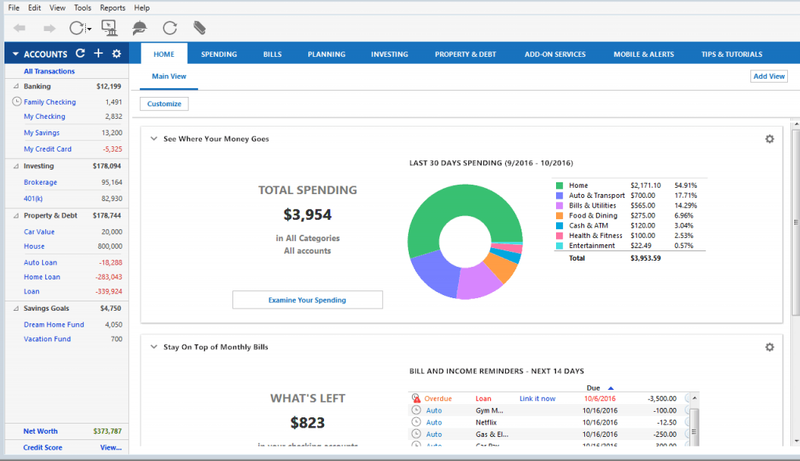The height and width of the screenshot is (461, 800).
Task: Open the Home Loan account
Action: [x=42, y=277]
